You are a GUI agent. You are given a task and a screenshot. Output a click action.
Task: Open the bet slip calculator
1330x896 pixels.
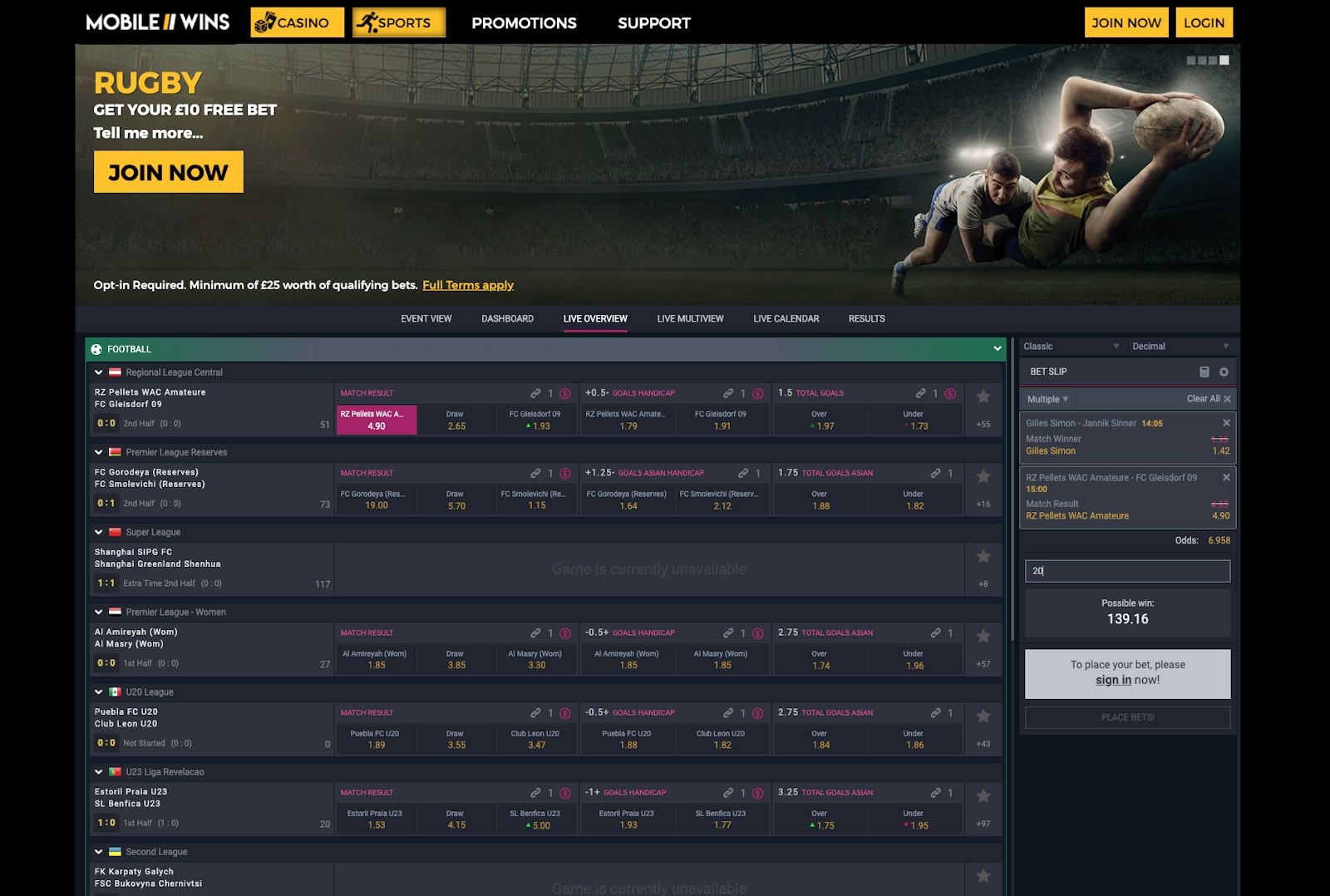point(1204,372)
